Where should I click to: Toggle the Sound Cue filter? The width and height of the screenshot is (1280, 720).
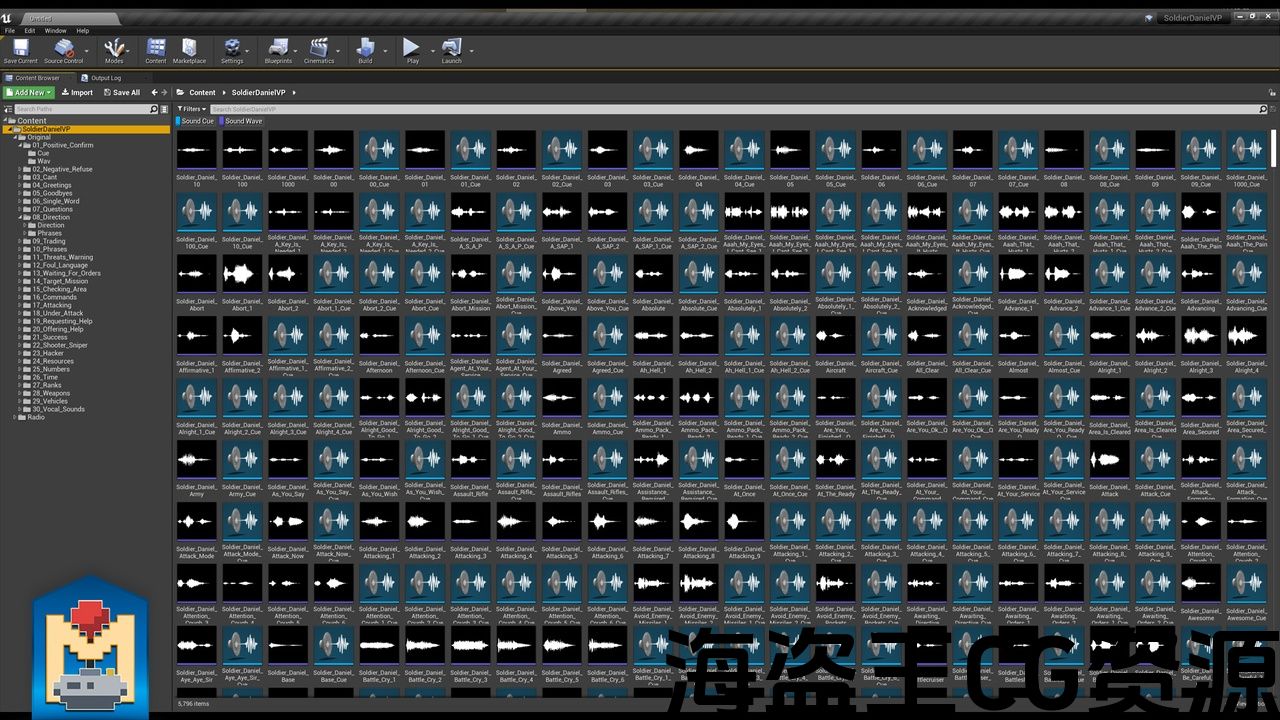point(196,121)
